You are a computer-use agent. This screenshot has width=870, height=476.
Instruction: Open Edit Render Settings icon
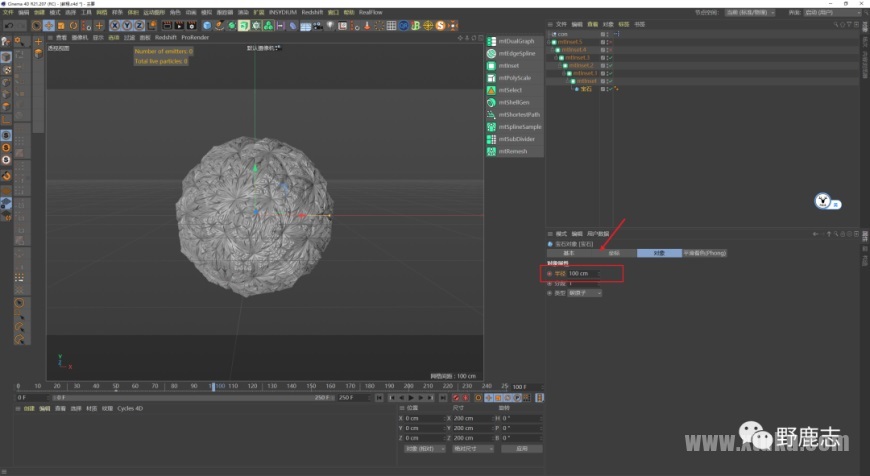click(191, 26)
